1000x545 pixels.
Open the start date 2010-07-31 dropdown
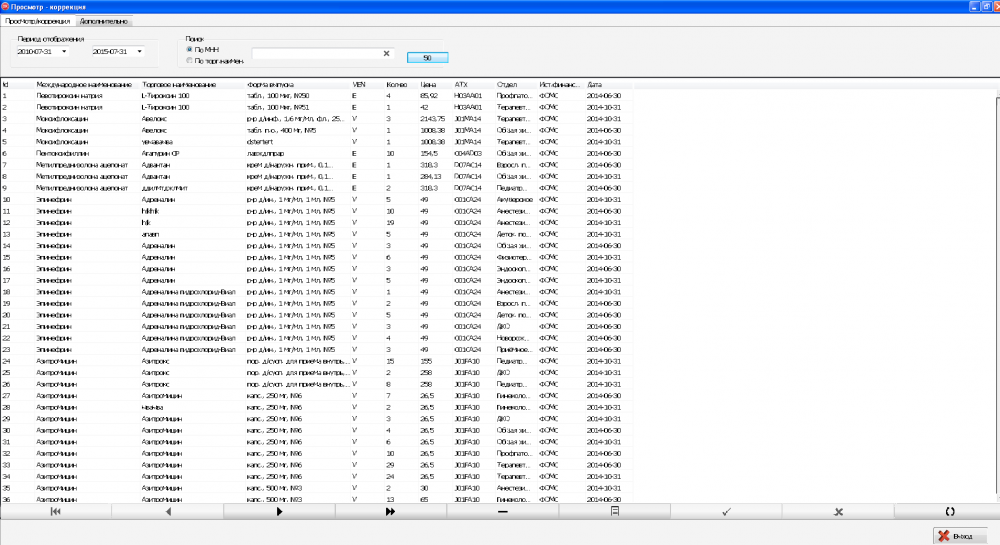pos(64,52)
